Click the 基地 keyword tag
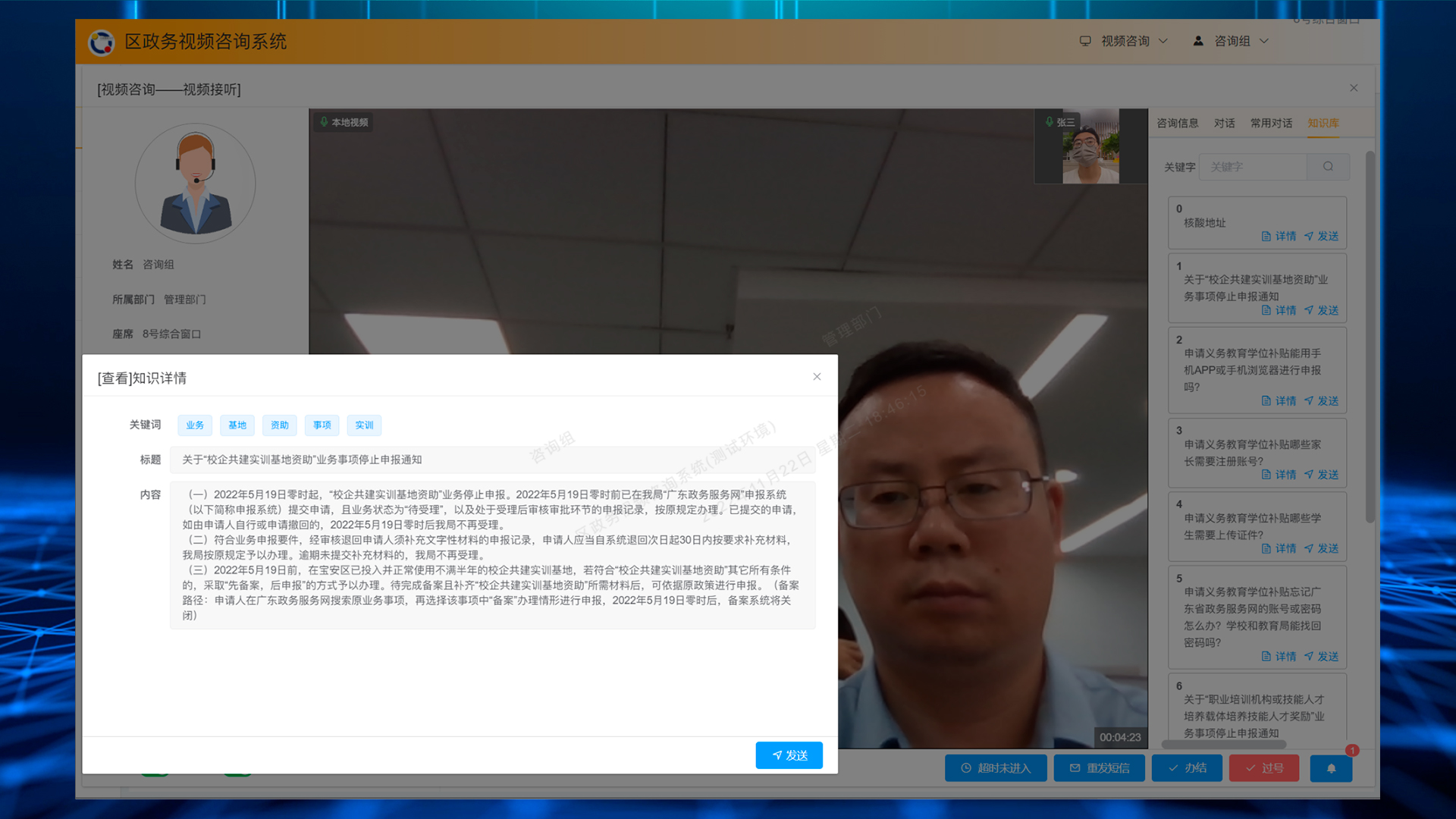 (x=237, y=425)
